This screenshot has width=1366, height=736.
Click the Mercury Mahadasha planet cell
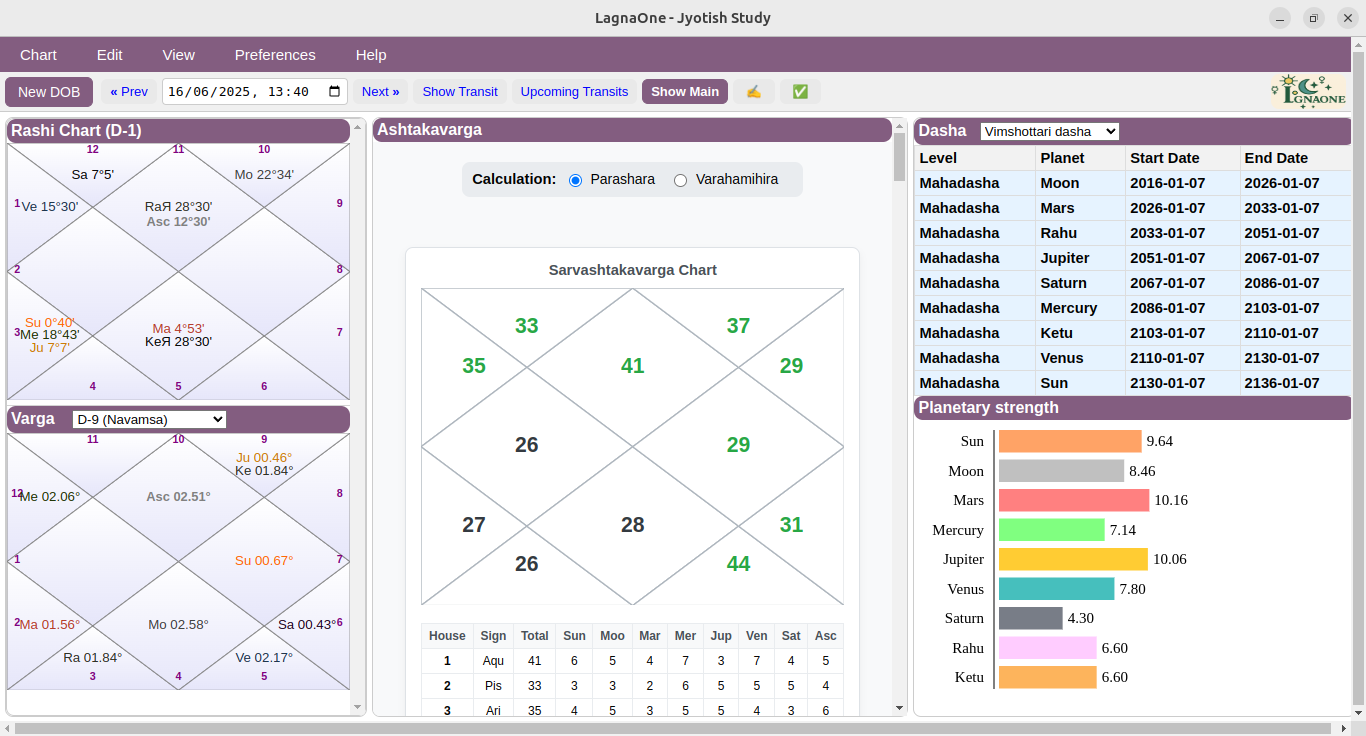tap(1080, 308)
